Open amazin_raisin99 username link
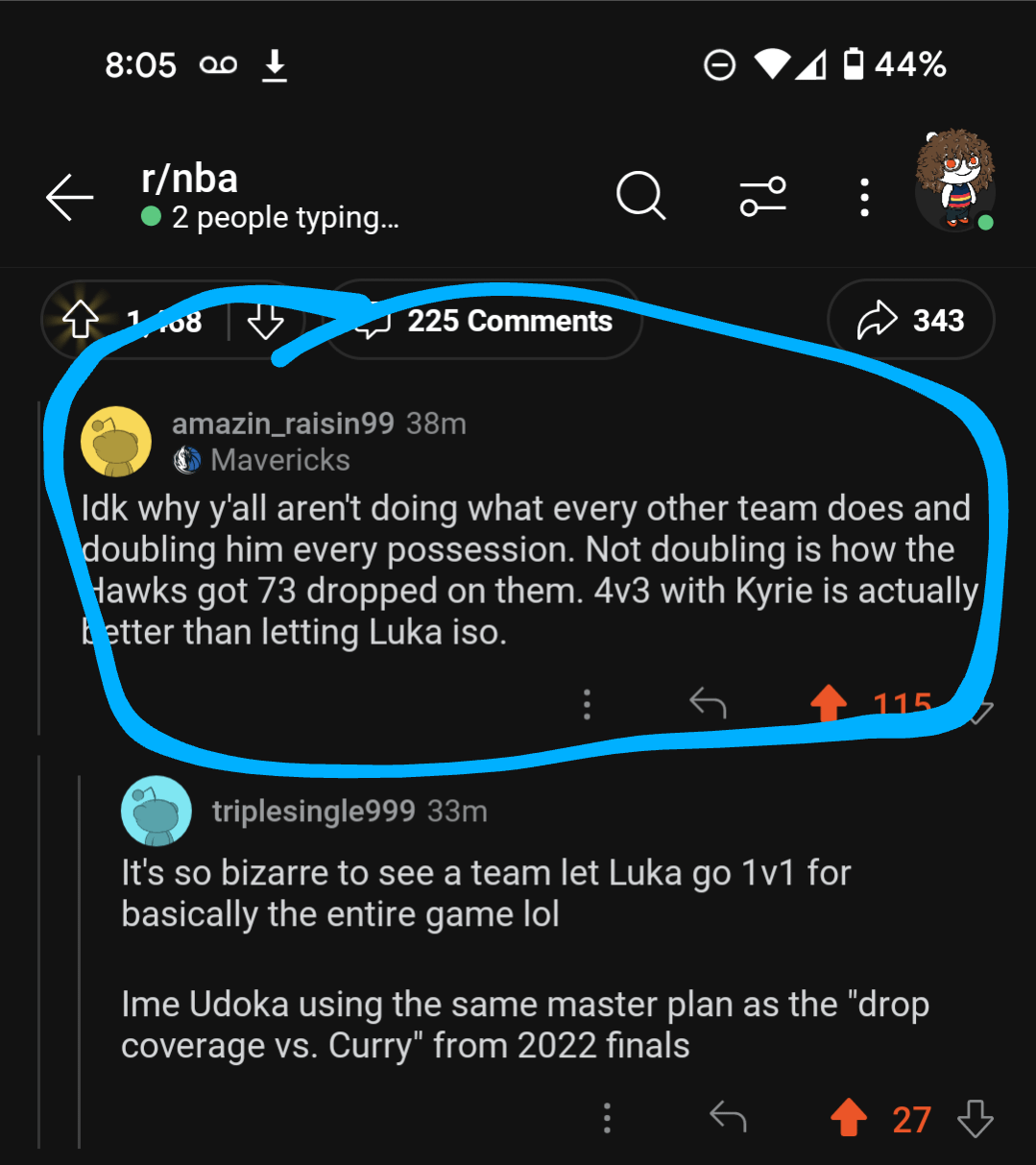The image size is (1036, 1165). pos(282,424)
